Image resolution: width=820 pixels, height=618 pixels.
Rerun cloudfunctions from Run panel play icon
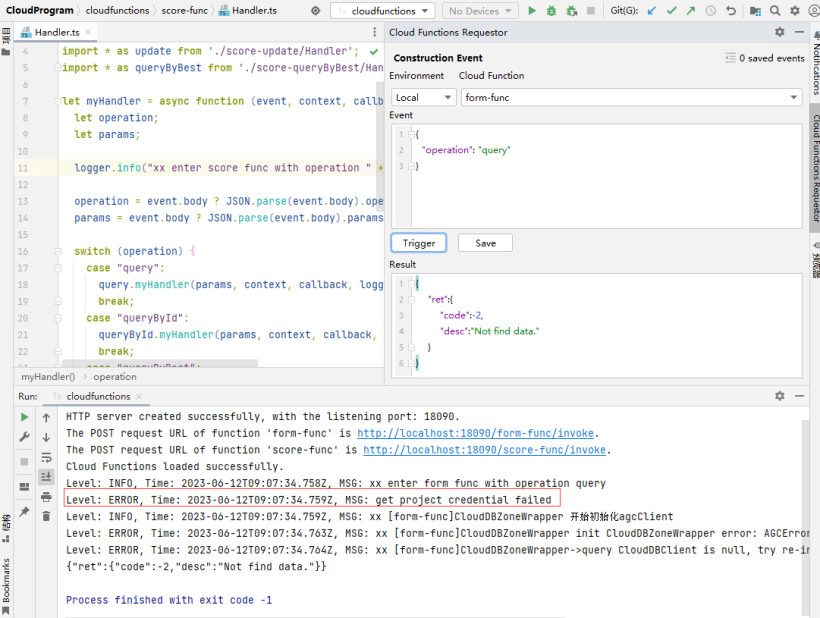[24, 417]
